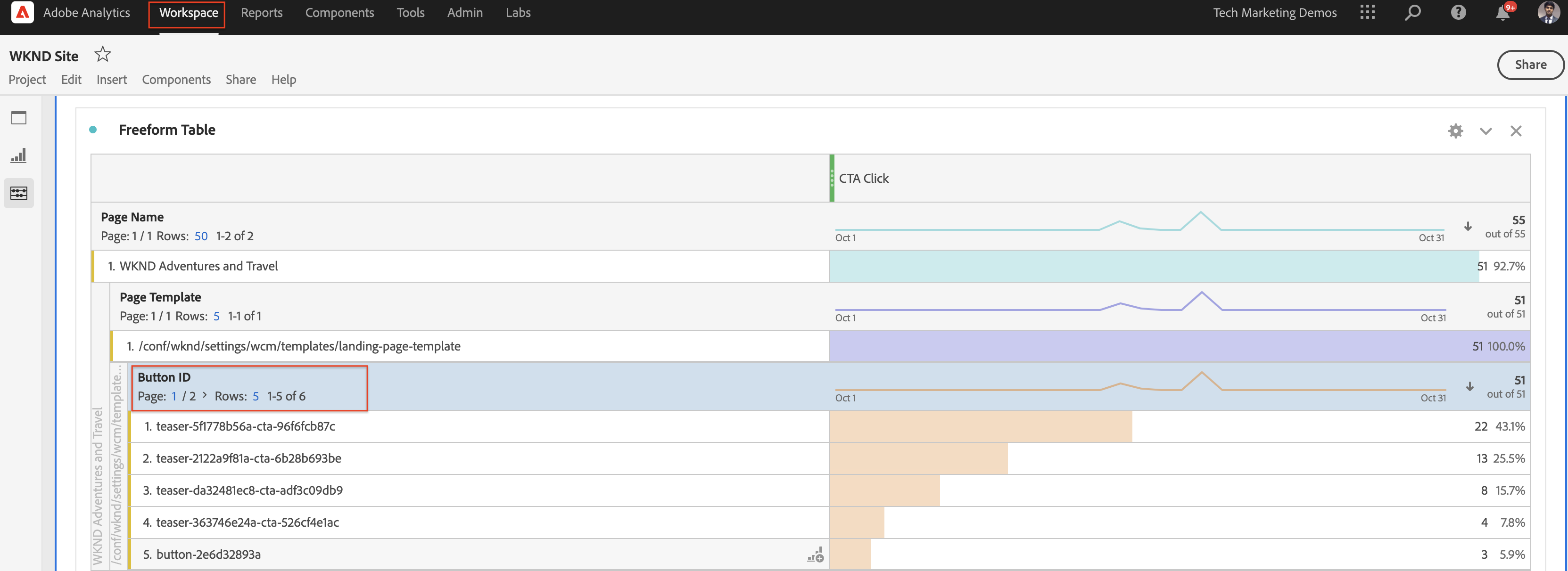The width and height of the screenshot is (1568, 571).
Task: Open the Visualizations bar-chart icon
Action: tap(19, 155)
